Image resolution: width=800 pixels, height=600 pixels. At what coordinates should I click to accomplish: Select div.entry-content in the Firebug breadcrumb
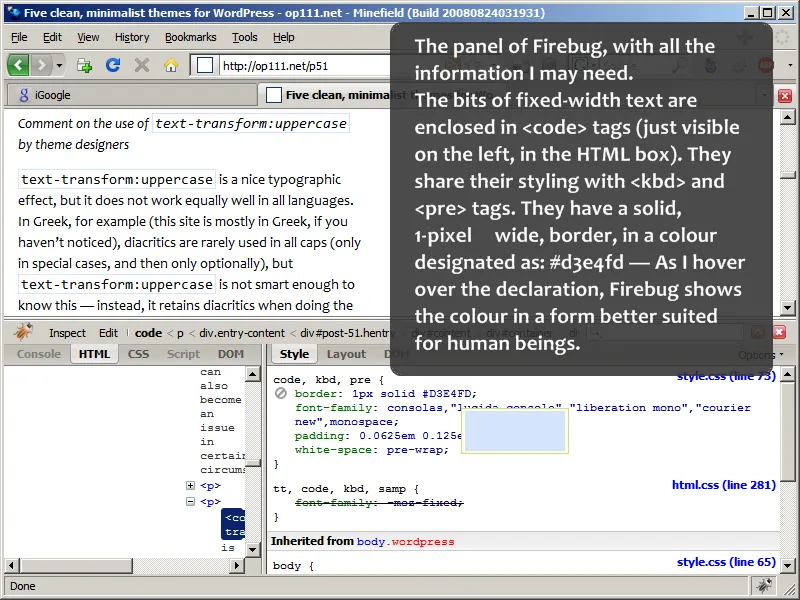(x=242, y=333)
